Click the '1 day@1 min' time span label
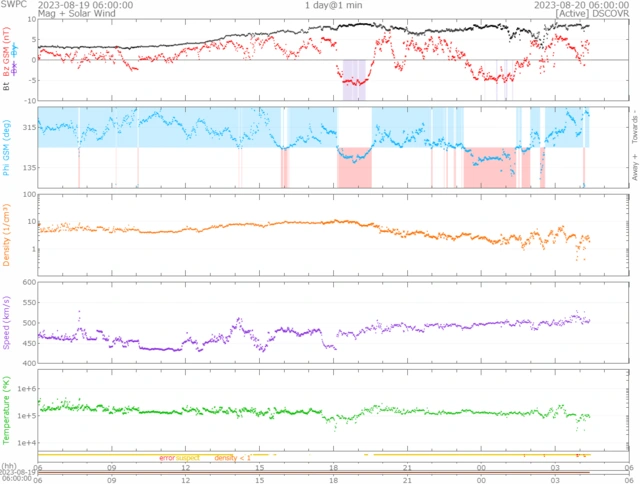This screenshot has width=640, height=484. tap(333, 5)
